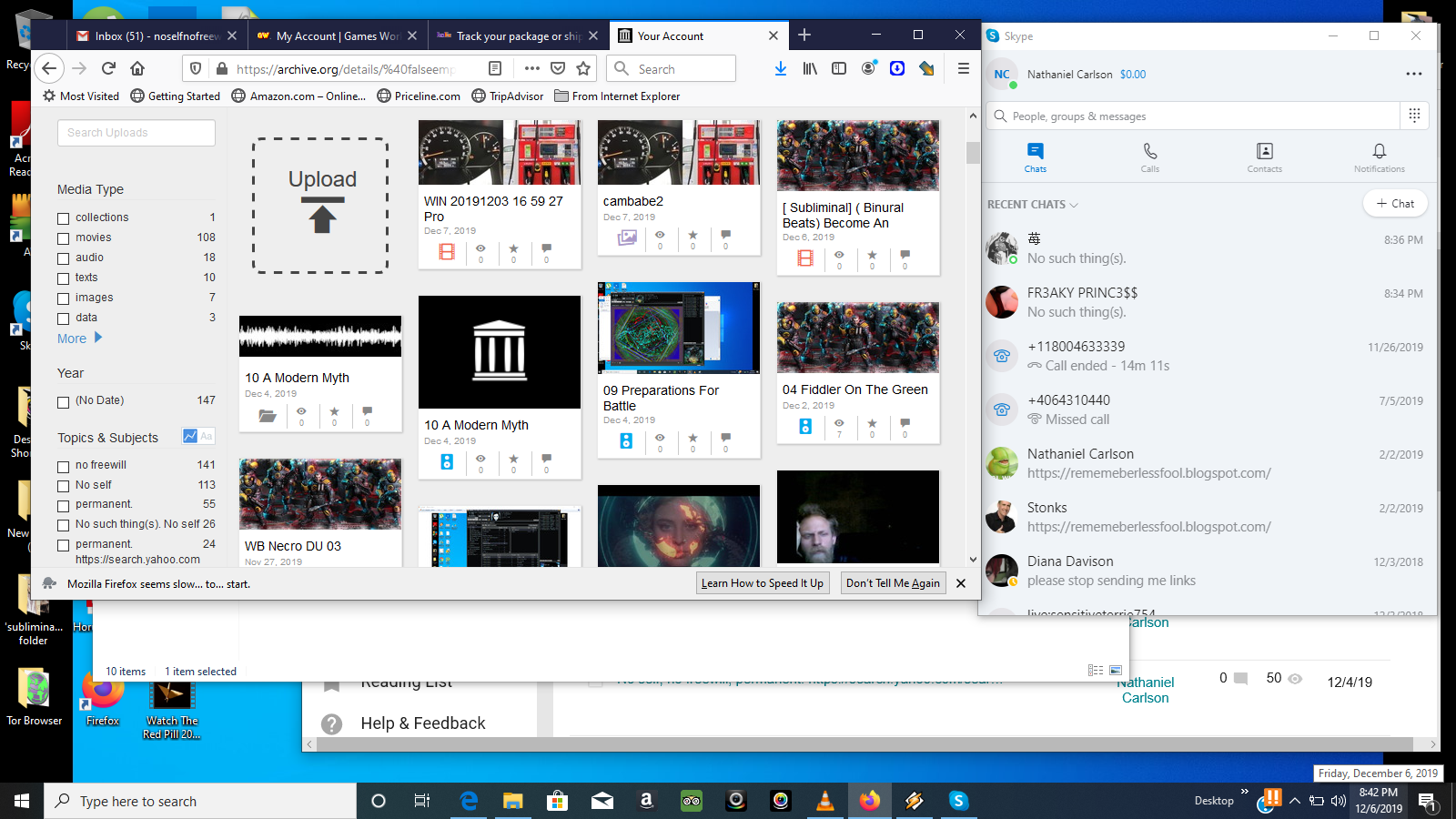The width and height of the screenshot is (1456, 819).
Task: Toggle Firefox sidebar view icon
Action: (839, 68)
